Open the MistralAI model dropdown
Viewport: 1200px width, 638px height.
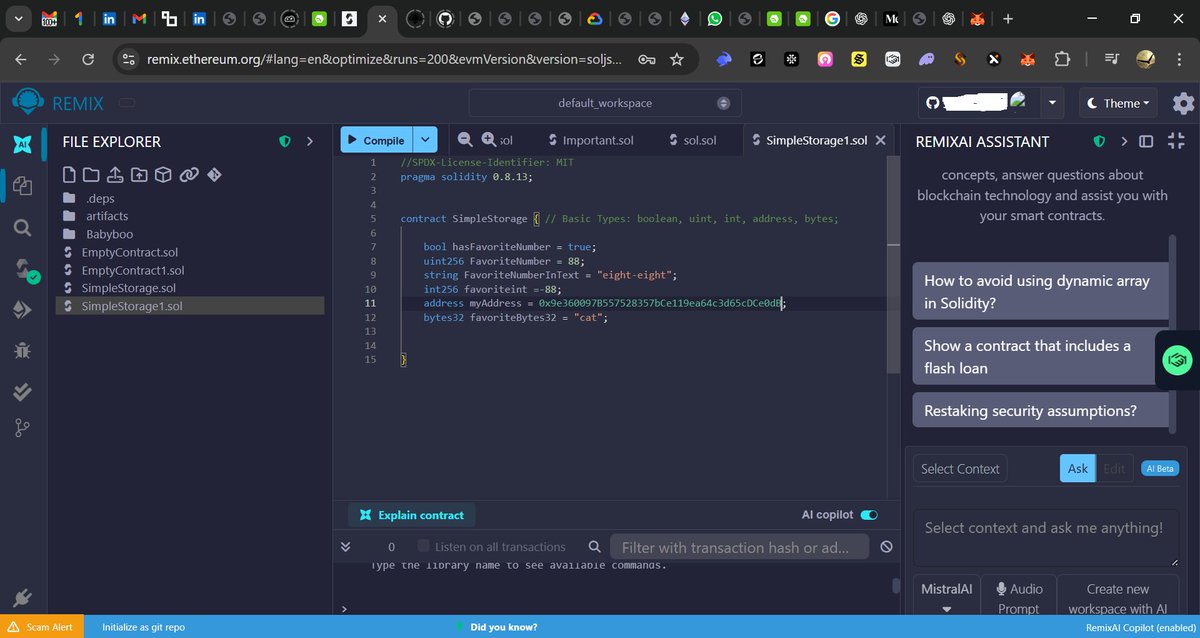(x=945, y=596)
